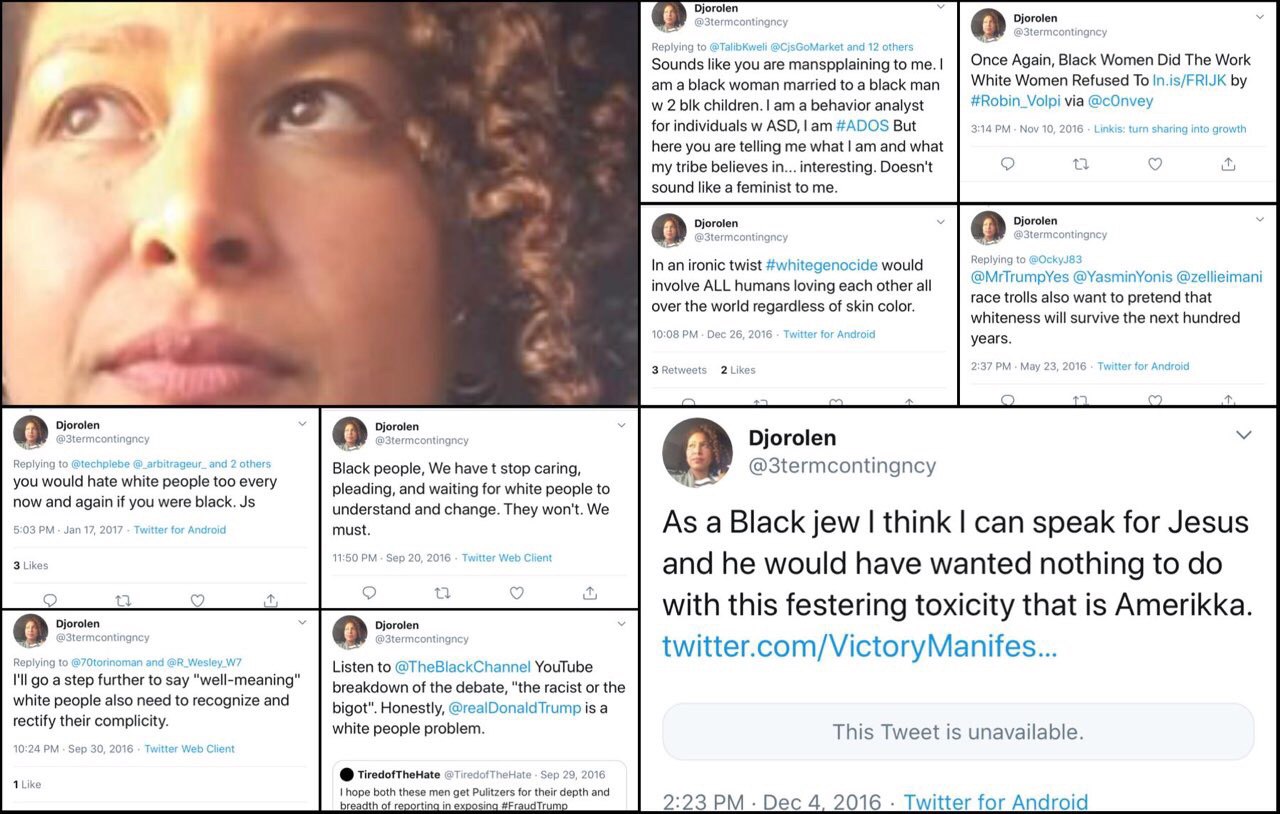1280x814 pixels.
Task: Open twitter.com/VictoryManifes link
Action: [859, 646]
